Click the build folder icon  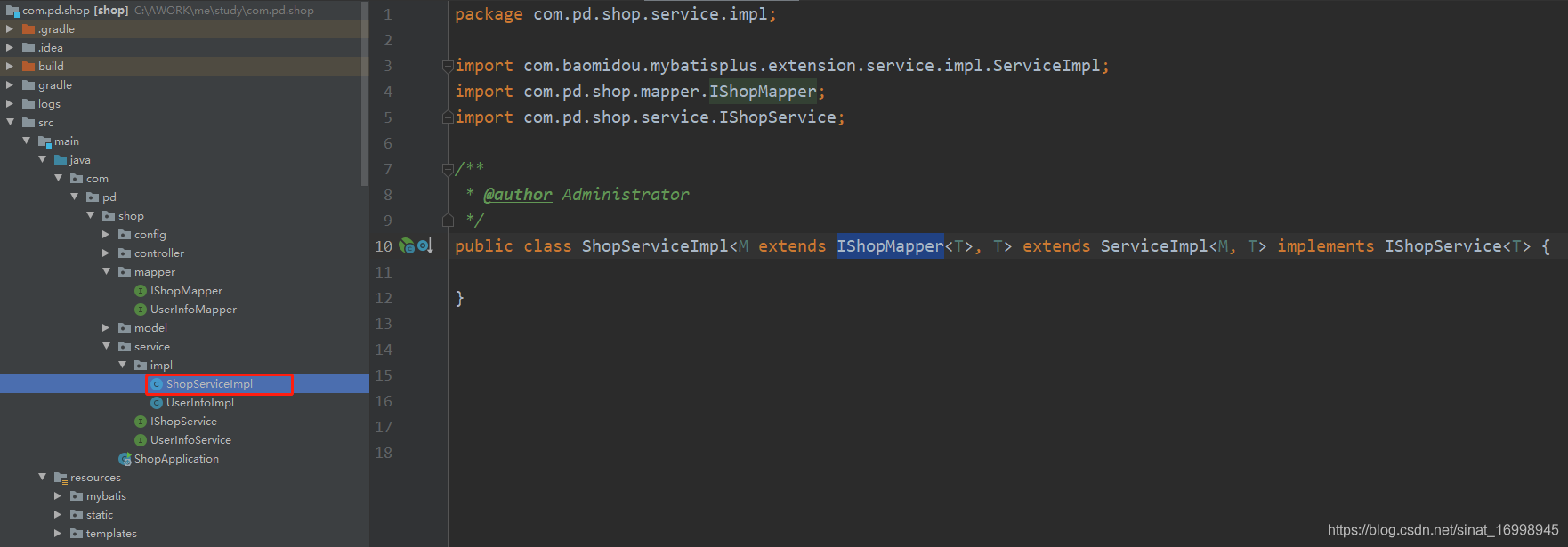coord(28,66)
